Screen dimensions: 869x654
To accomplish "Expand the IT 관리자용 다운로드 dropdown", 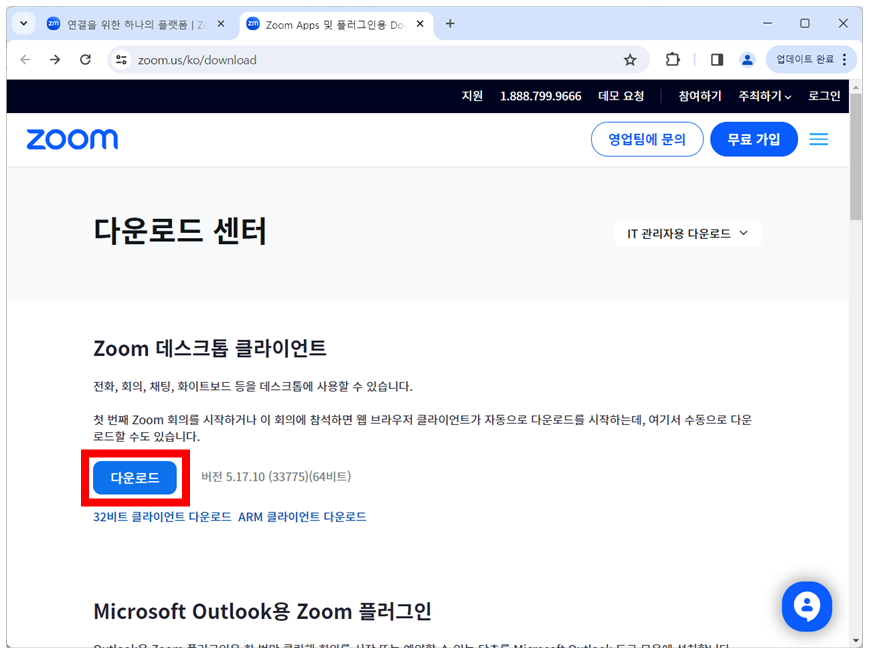I will click(x=688, y=233).
